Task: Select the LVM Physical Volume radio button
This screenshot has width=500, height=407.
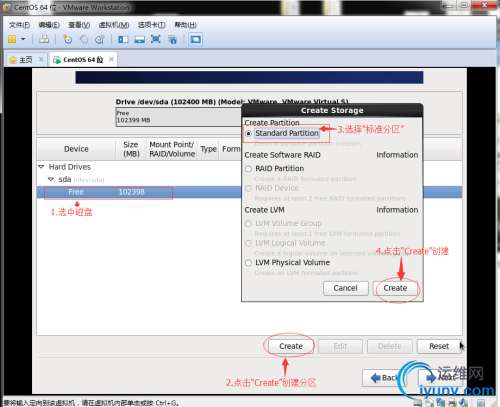Action: tap(248, 263)
